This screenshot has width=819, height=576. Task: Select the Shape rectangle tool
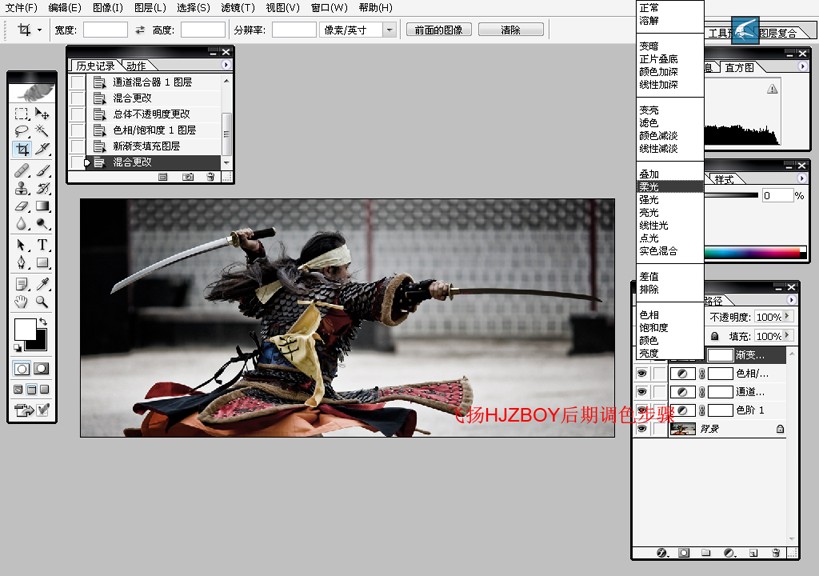(42, 263)
